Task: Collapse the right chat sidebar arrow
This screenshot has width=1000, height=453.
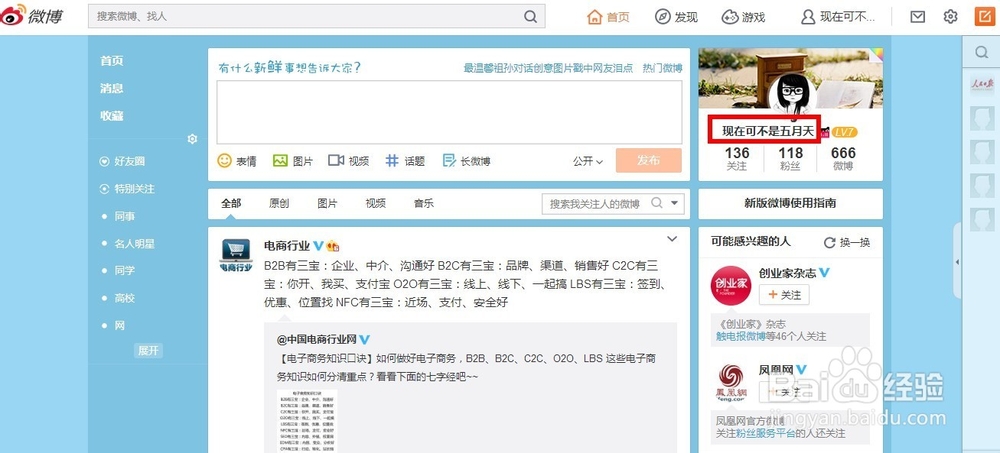Action: coord(957,262)
